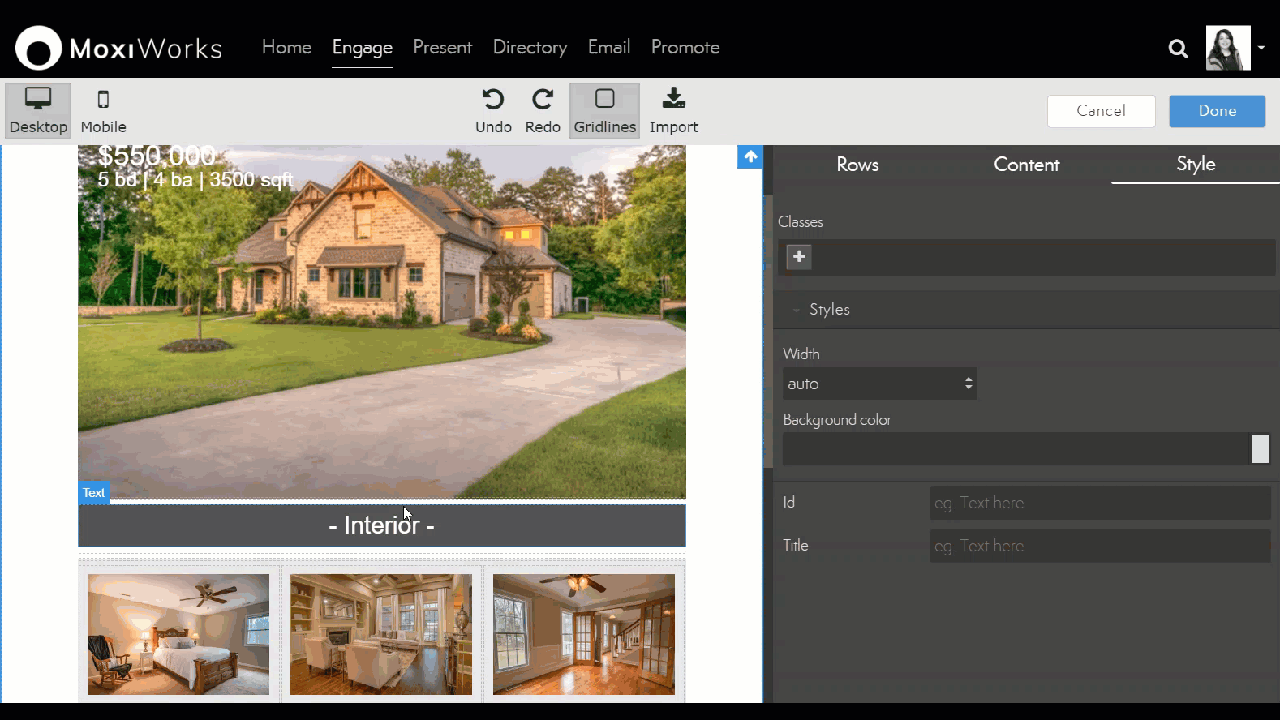1280x720 pixels.
Task: Open the user profile avatar menu
Action: click(1229, 48)
